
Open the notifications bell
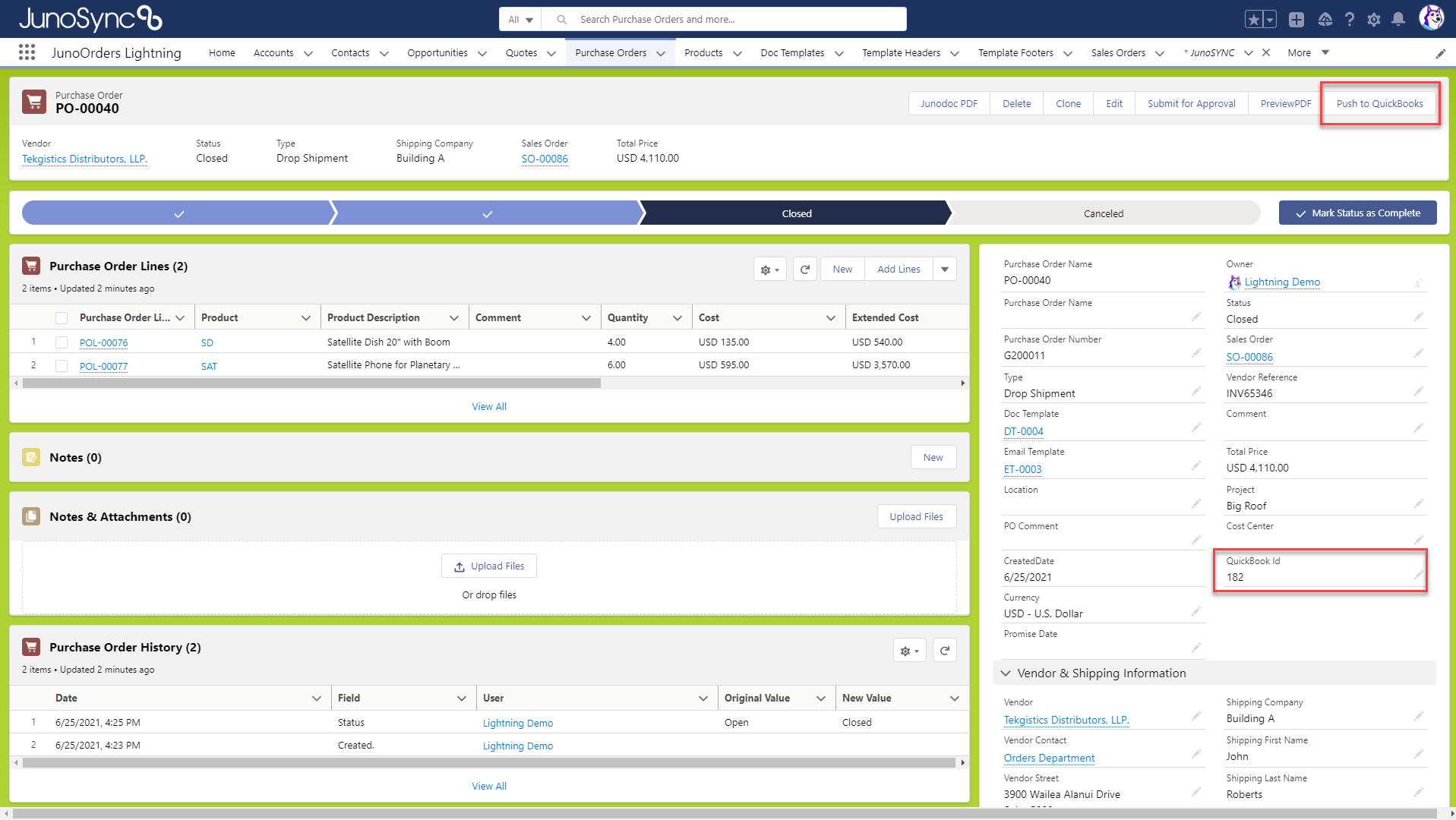point(1398,19)
